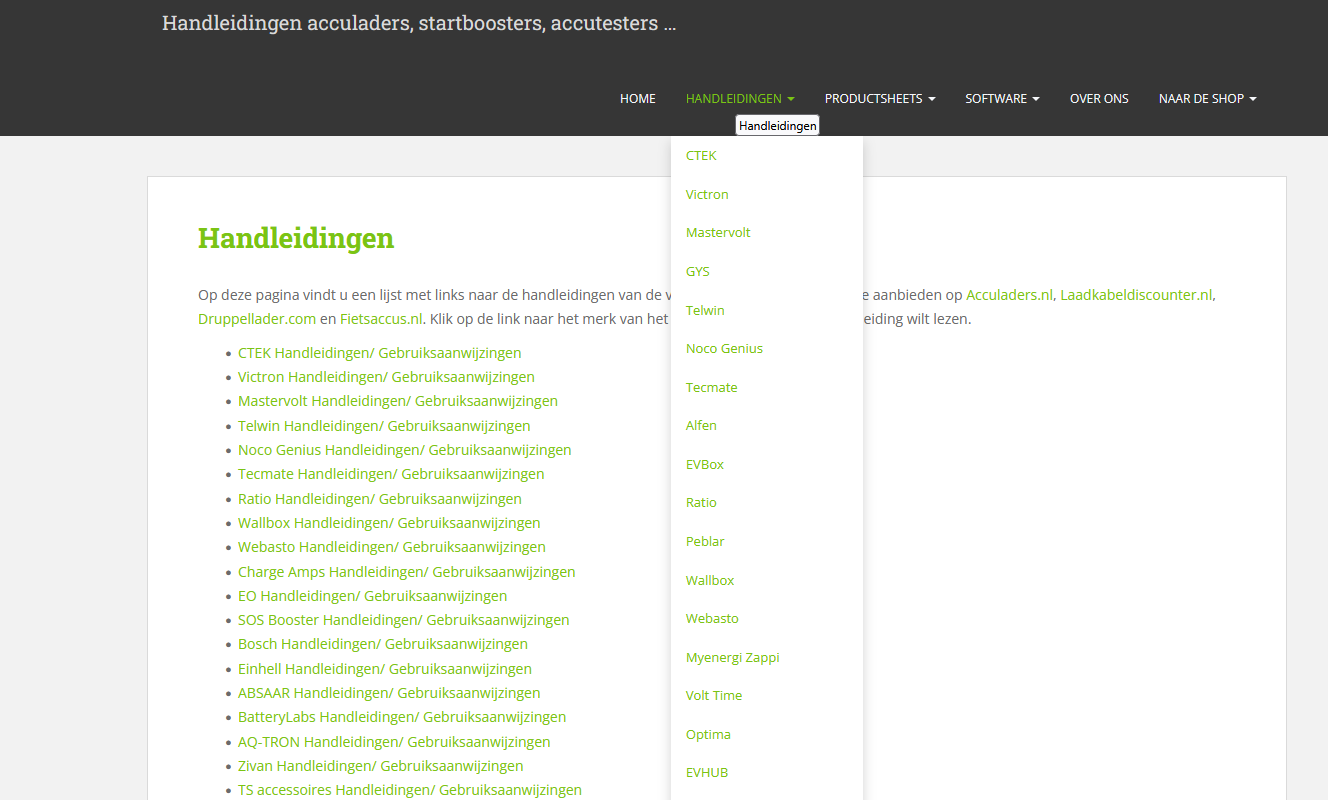Visit the Laadkabeldiscounter.nl link
The width and height of the screenshot is (1328, 800).
click(1137, 295)
